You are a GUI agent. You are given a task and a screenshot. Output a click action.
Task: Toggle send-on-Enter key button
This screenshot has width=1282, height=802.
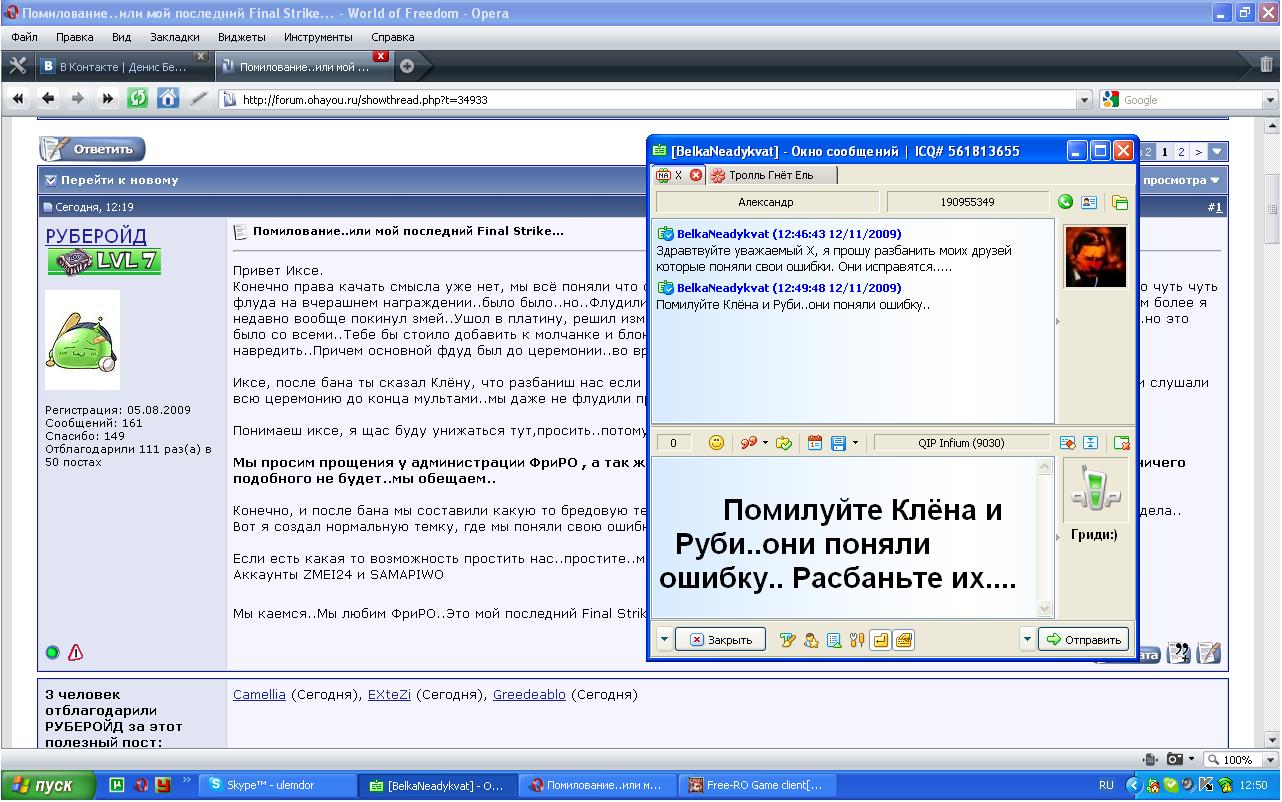(x=880, y=640)
